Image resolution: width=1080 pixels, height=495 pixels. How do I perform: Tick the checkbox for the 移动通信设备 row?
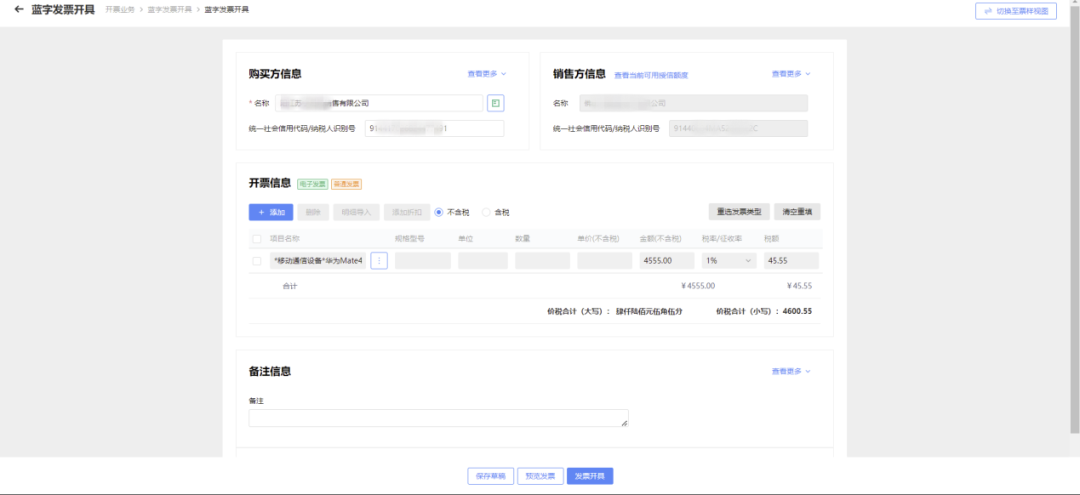[x=257, y=261]
